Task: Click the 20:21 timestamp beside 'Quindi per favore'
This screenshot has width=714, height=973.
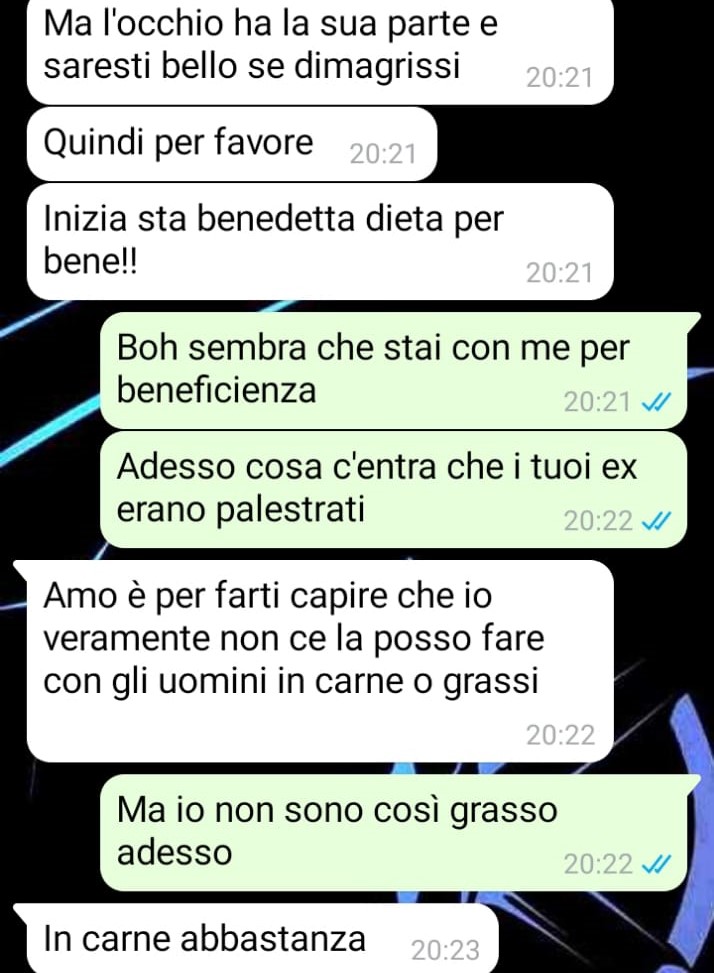Action: click(x=383, y=154)
